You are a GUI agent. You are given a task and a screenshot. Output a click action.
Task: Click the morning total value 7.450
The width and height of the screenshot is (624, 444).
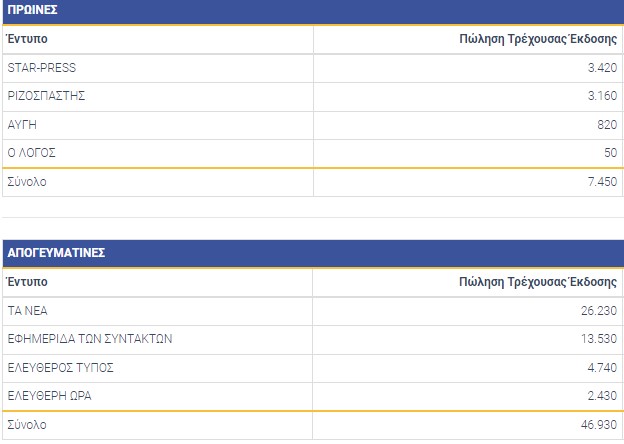(x=603, y=182)
